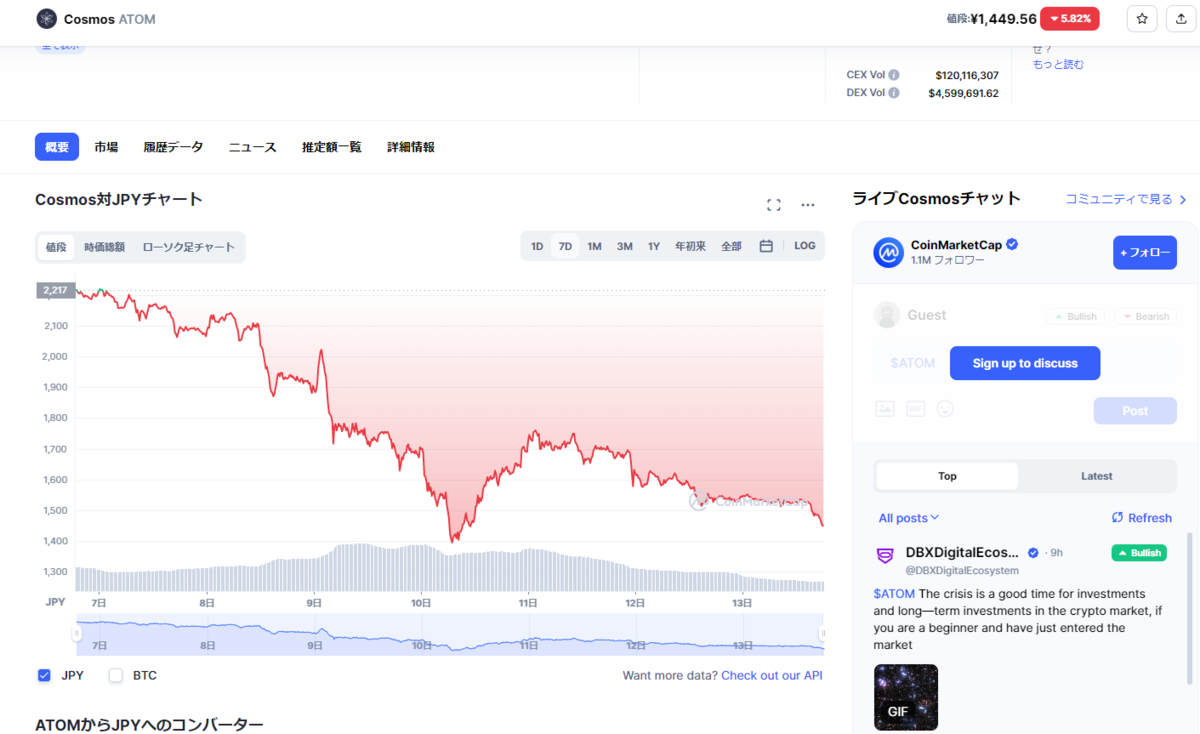
Task: Switch chat feed to Latest tab
Action: [1096, 476]
